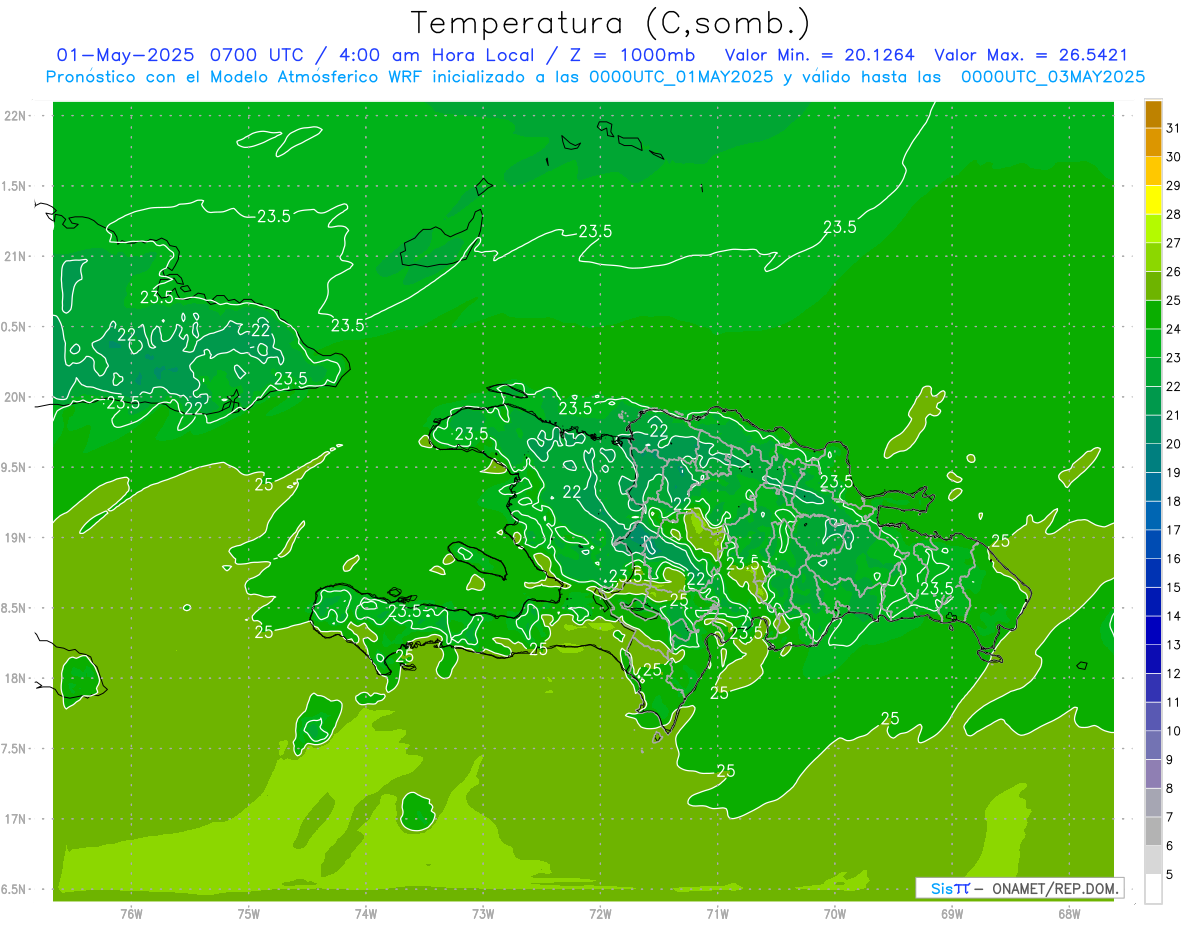Click the '22N' latitude axis label

pos(15,115)
